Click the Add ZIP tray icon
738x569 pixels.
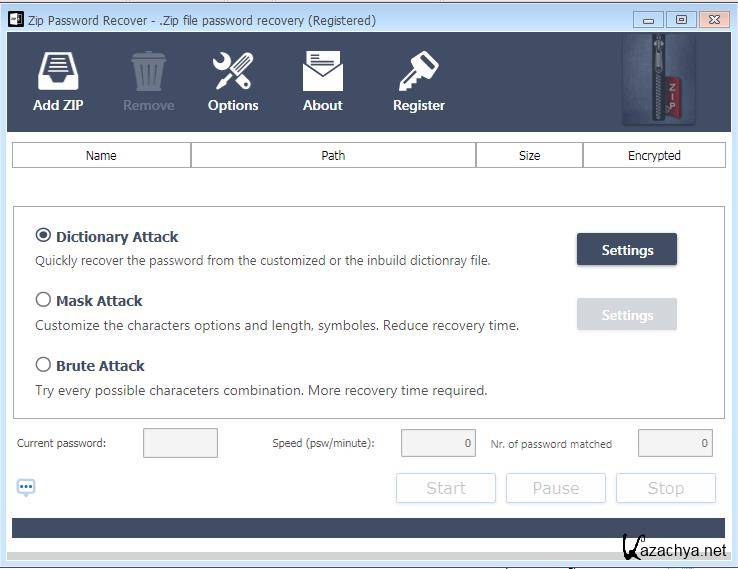coord(59,72)
